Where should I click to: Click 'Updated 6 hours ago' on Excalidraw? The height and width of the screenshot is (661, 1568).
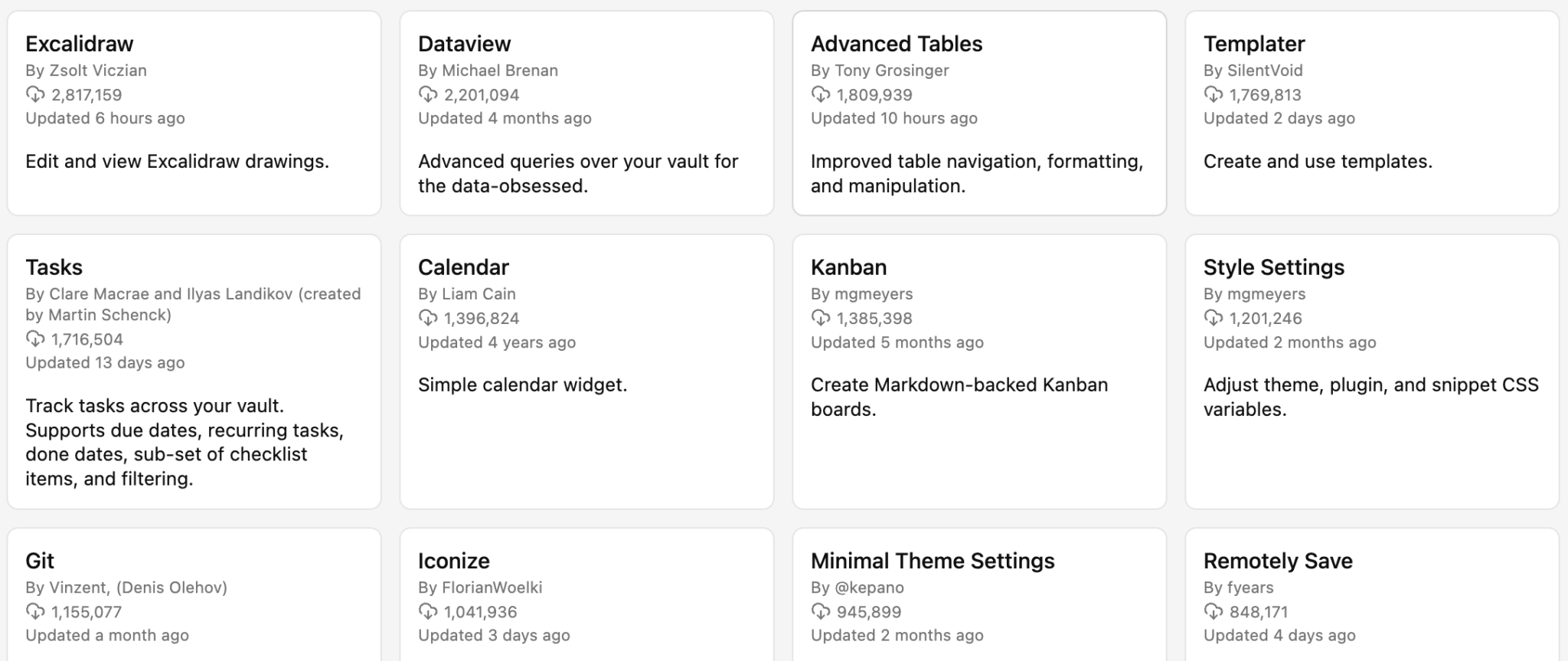tap(106, 118)
